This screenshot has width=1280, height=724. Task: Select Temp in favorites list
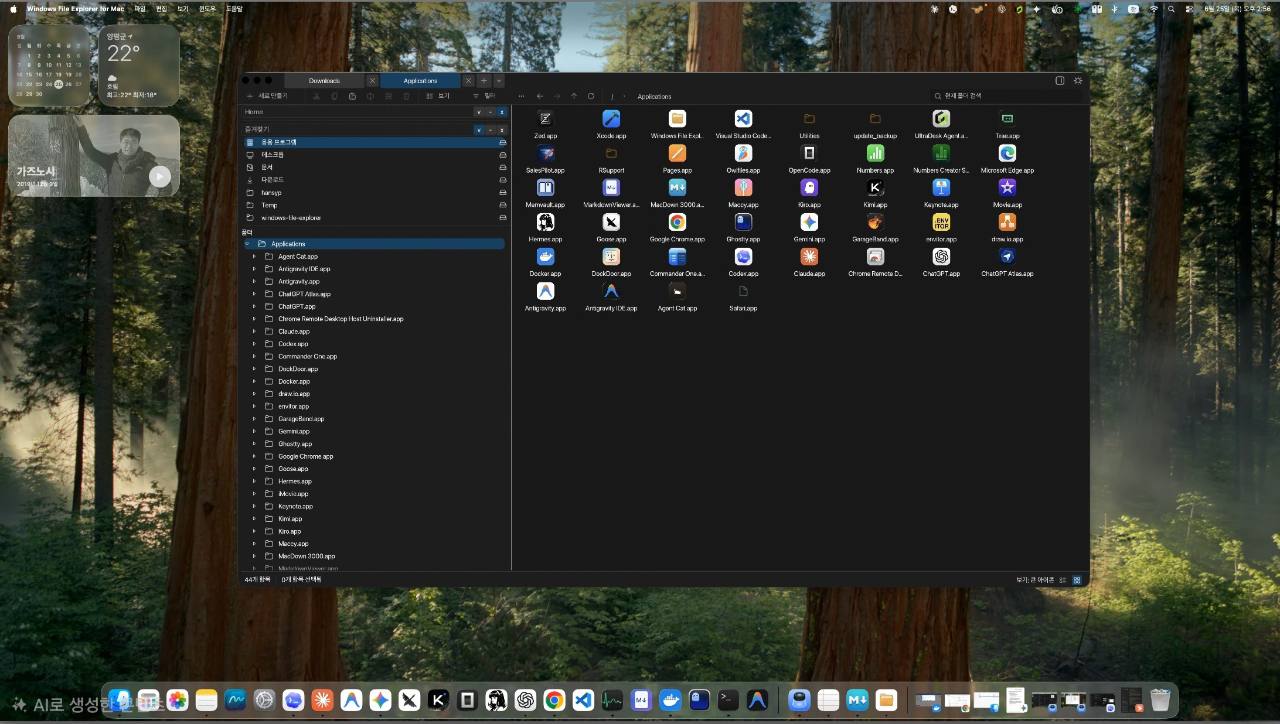coord(376,205)
